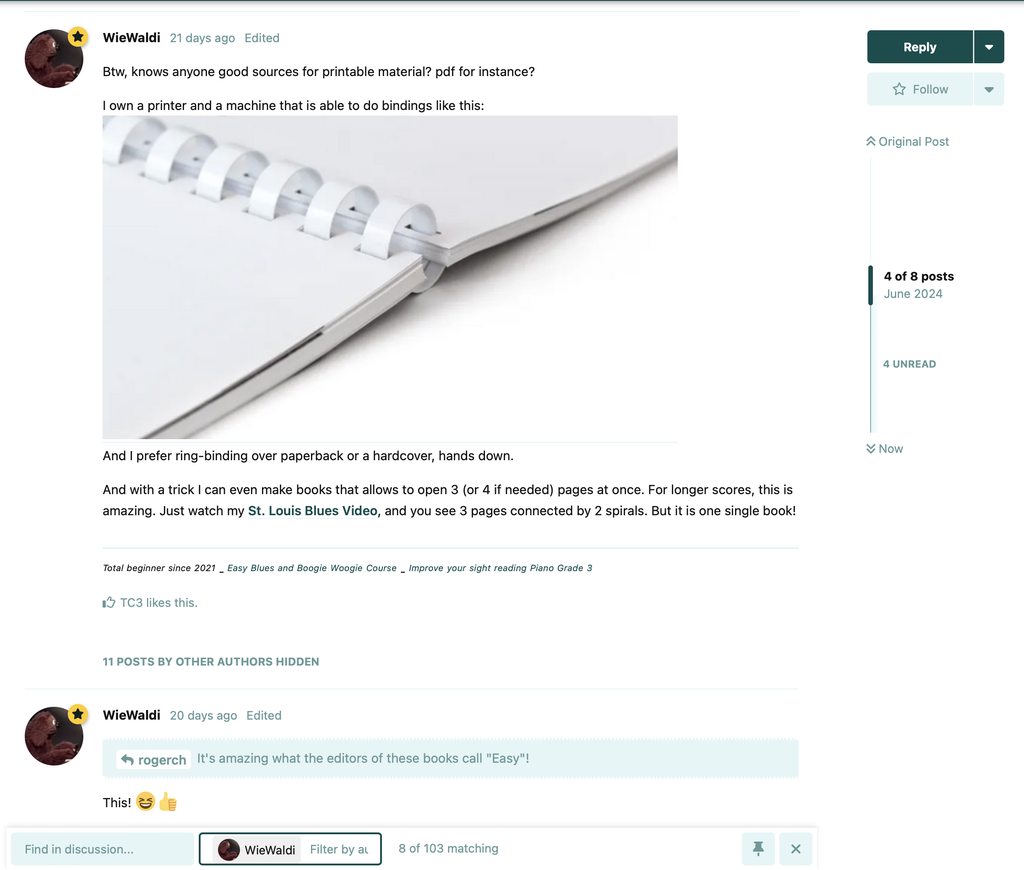Image resolution: width=1024 pixels, height=870 pixels.
Task: Jump to Now at scrubber bottom
Action: coord(884,449)
